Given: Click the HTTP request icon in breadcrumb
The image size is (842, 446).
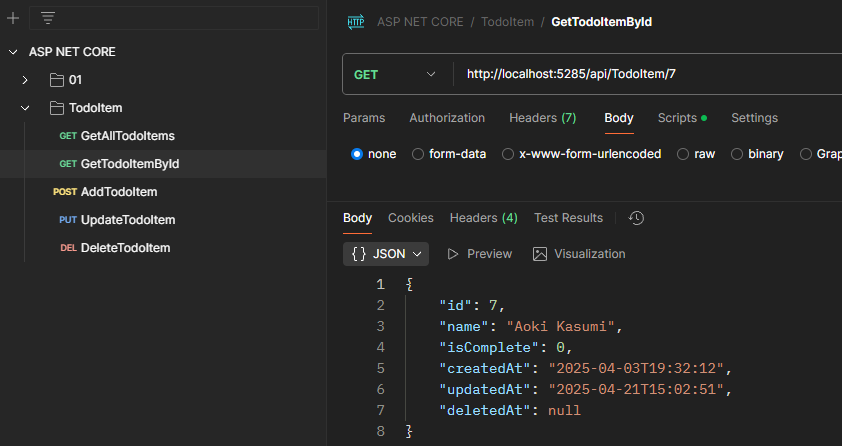Looking at the screenshot, I should (x=355, y=22).
